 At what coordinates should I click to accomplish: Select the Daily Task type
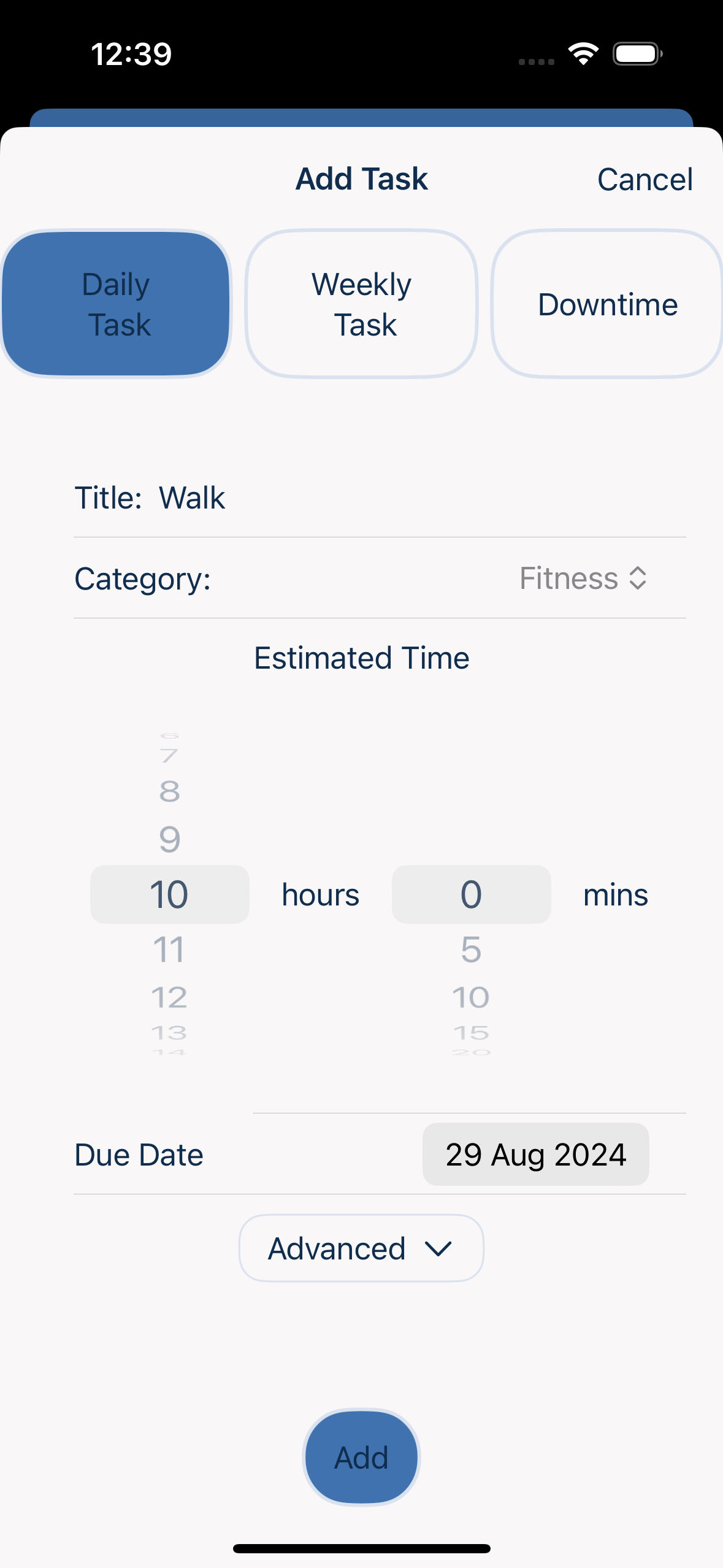click(x=116, y=304)
